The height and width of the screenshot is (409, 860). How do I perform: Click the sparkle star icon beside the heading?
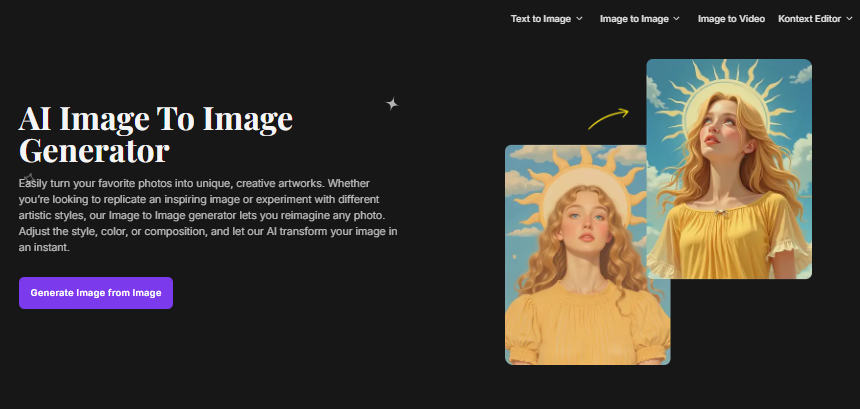[392, 103]
